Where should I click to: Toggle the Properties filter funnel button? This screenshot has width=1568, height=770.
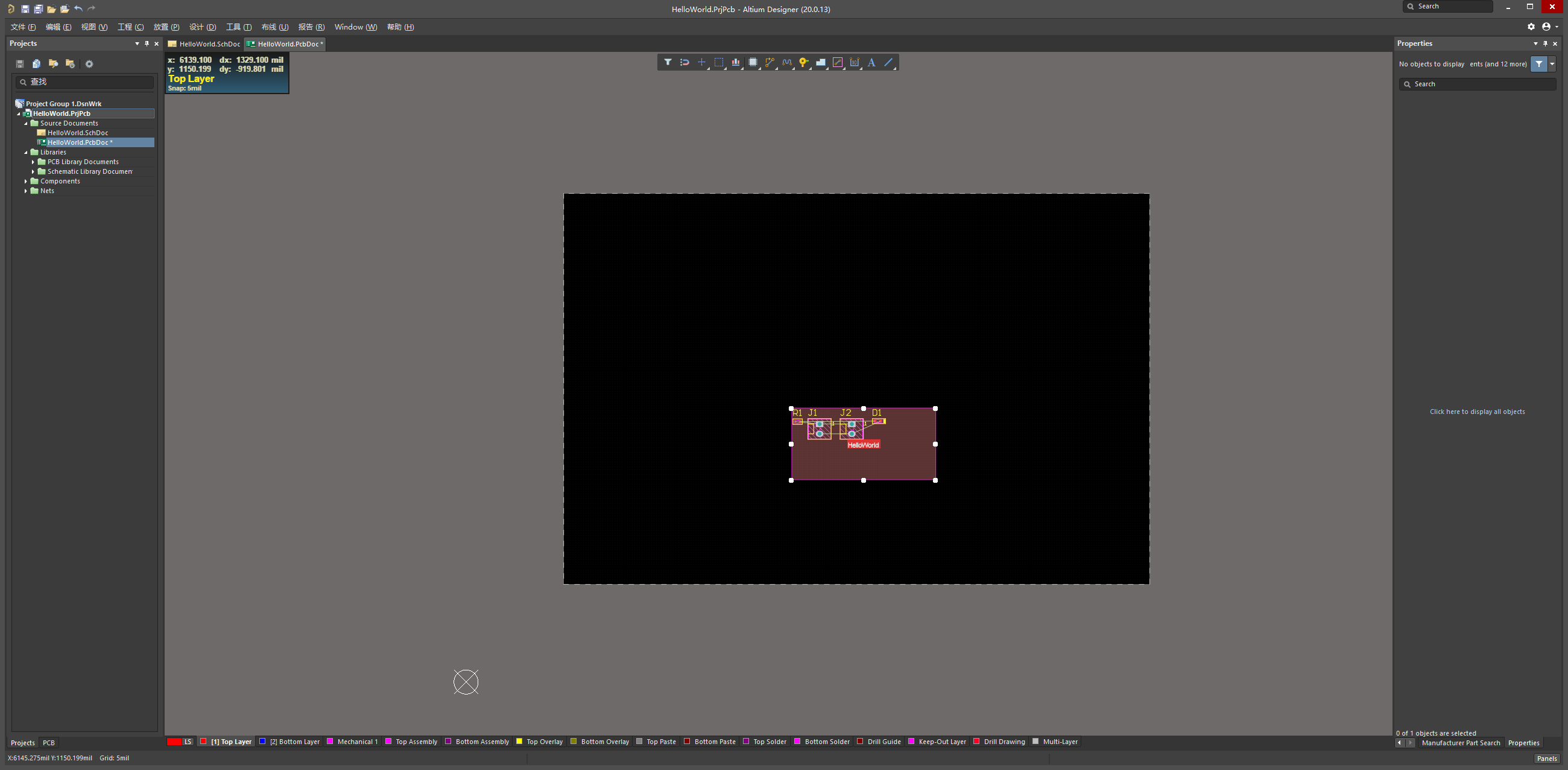tap(1539, 63)
